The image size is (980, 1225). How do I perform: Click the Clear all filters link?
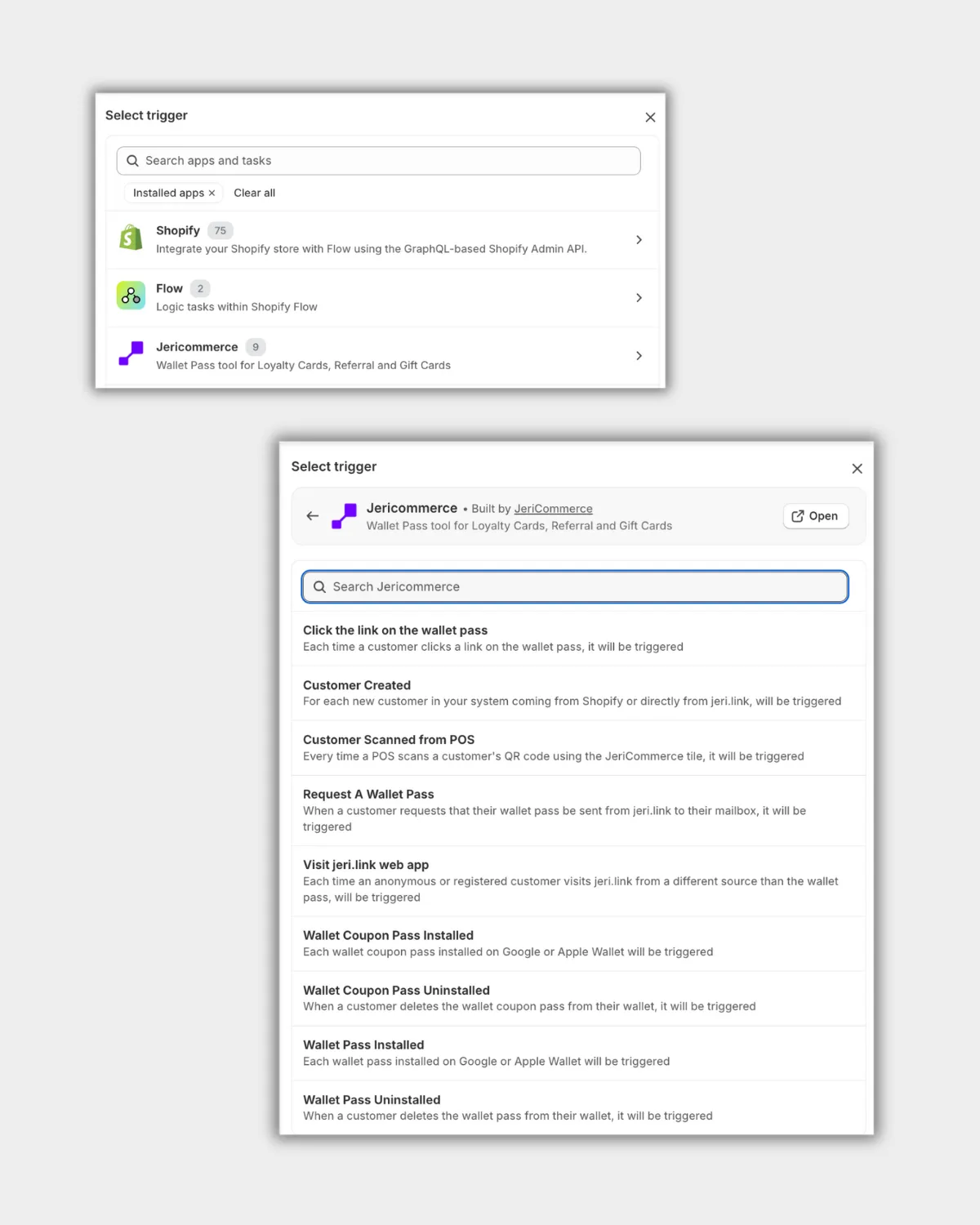254,194
